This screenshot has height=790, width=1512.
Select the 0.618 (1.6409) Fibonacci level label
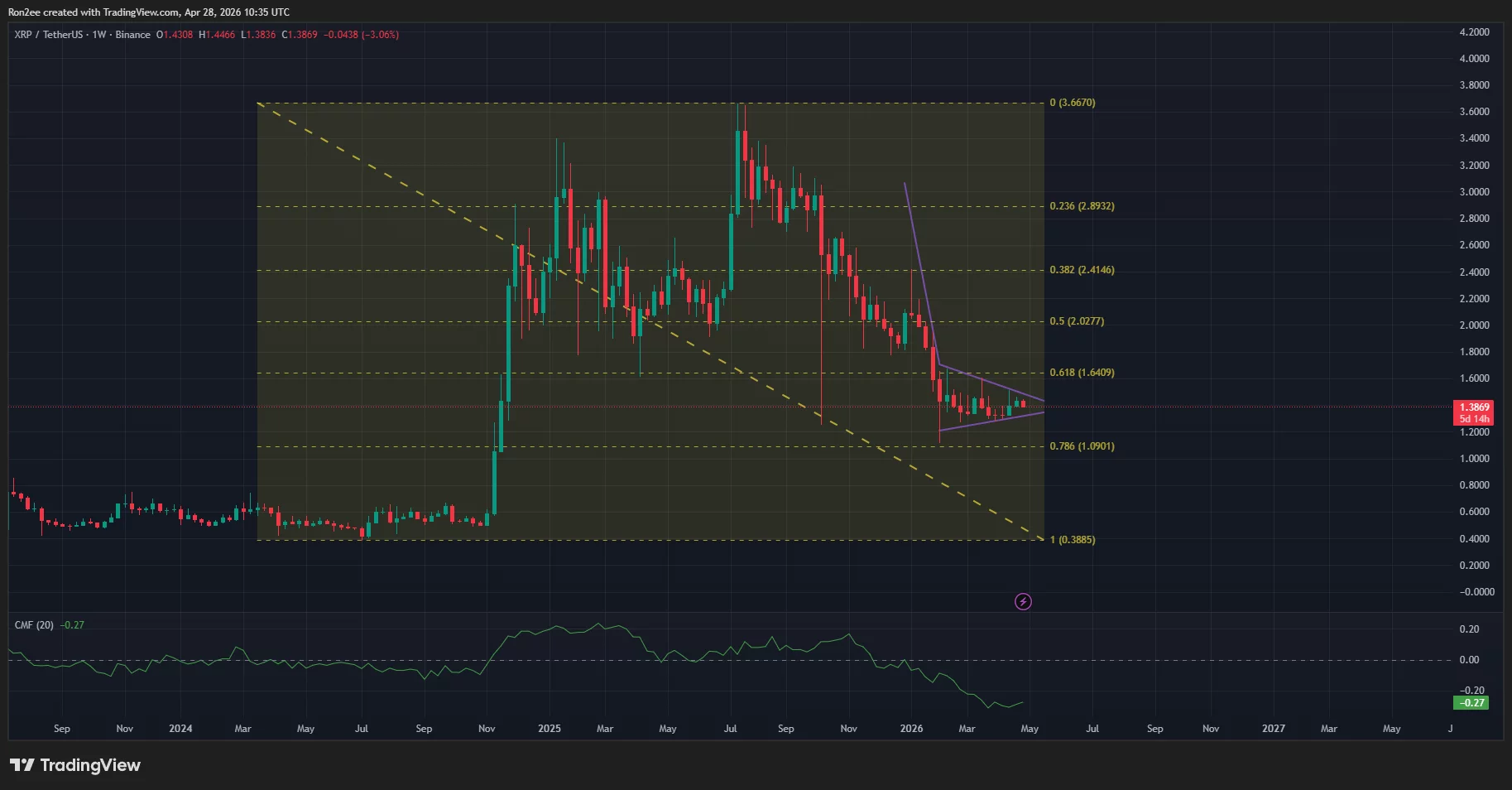(x=1084, y=372)
